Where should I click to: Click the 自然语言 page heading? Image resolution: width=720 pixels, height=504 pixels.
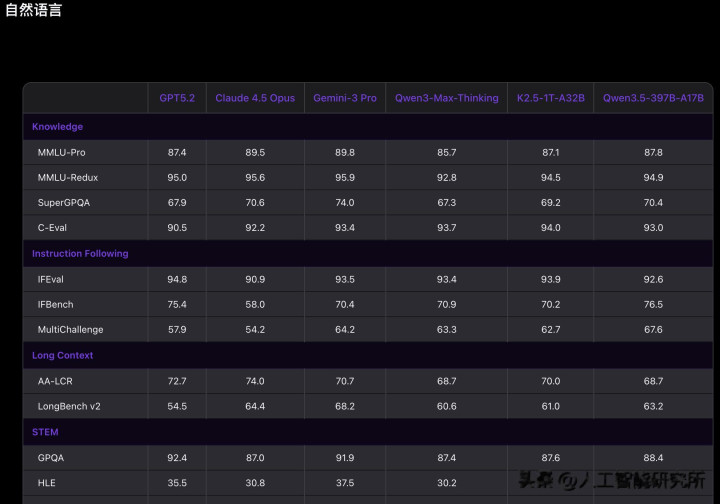tap(33, 11)
